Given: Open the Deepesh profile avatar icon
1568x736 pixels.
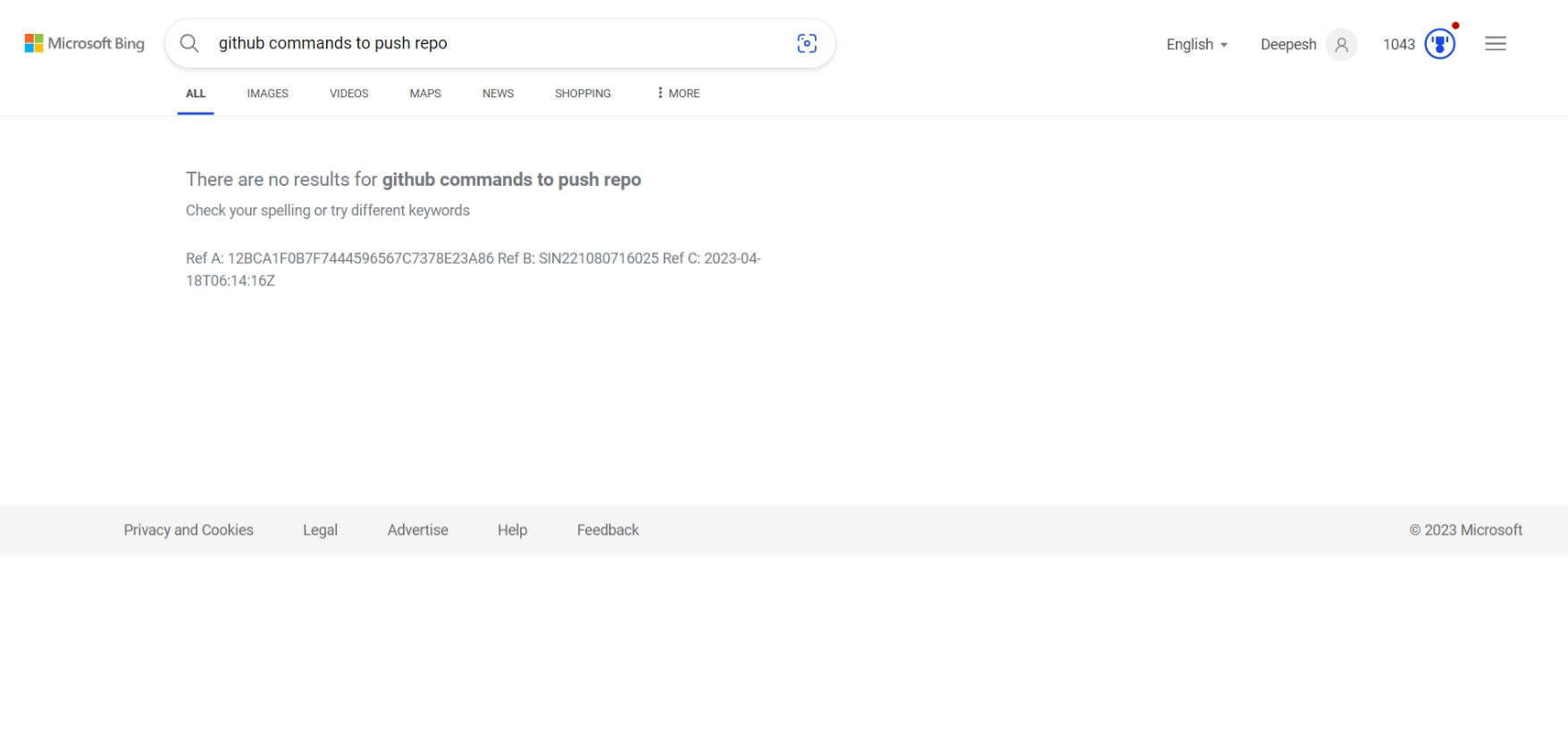Looking at the screenshot, I should tap(1341, 44).
